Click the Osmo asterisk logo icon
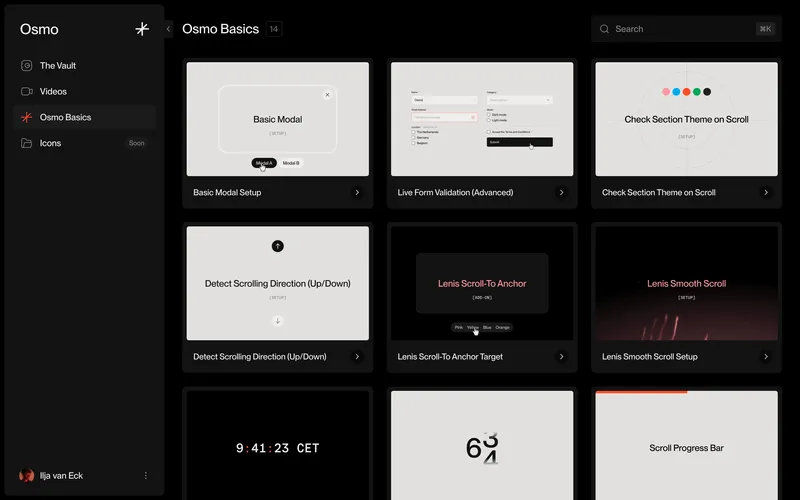 point(142,29)
